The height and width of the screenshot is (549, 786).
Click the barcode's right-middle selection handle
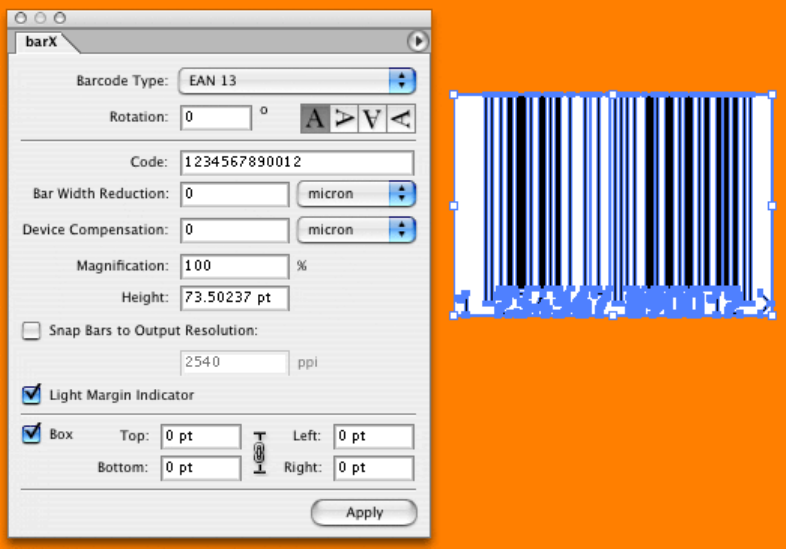[772, 206]
